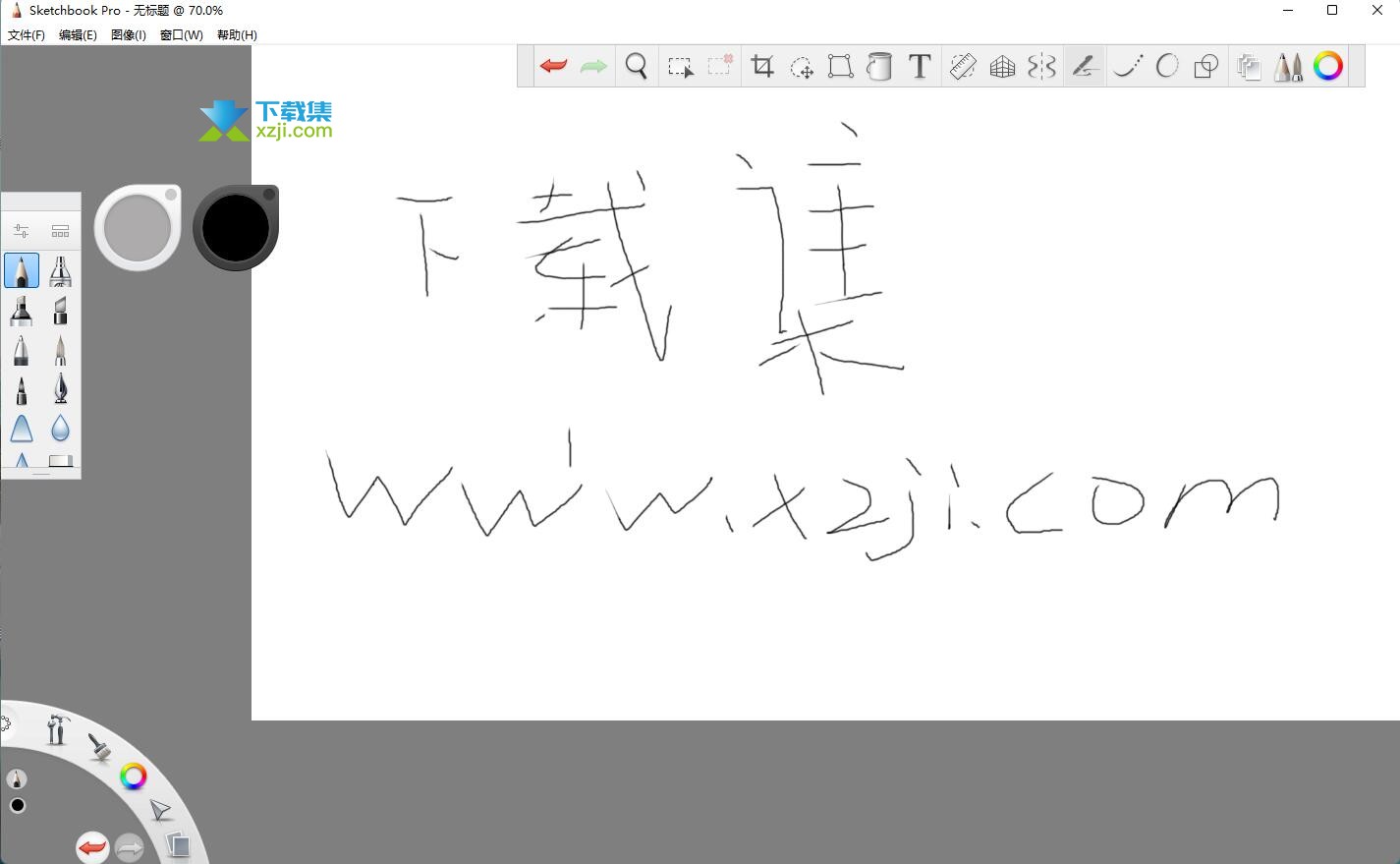
Task: Open the draw shapes tools
Action: coord(1205,66)
